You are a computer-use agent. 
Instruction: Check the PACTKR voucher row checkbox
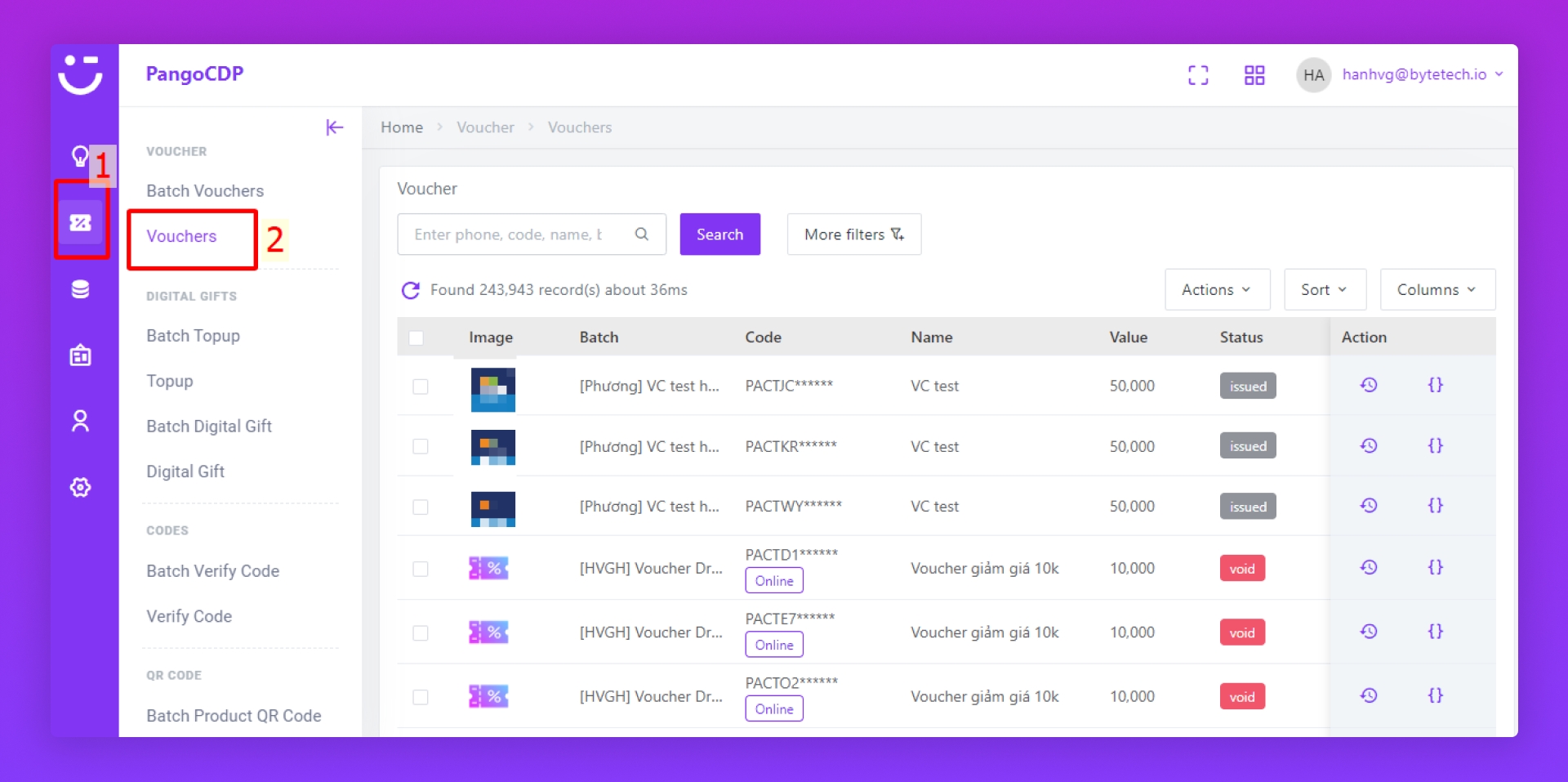coord(421,446)
